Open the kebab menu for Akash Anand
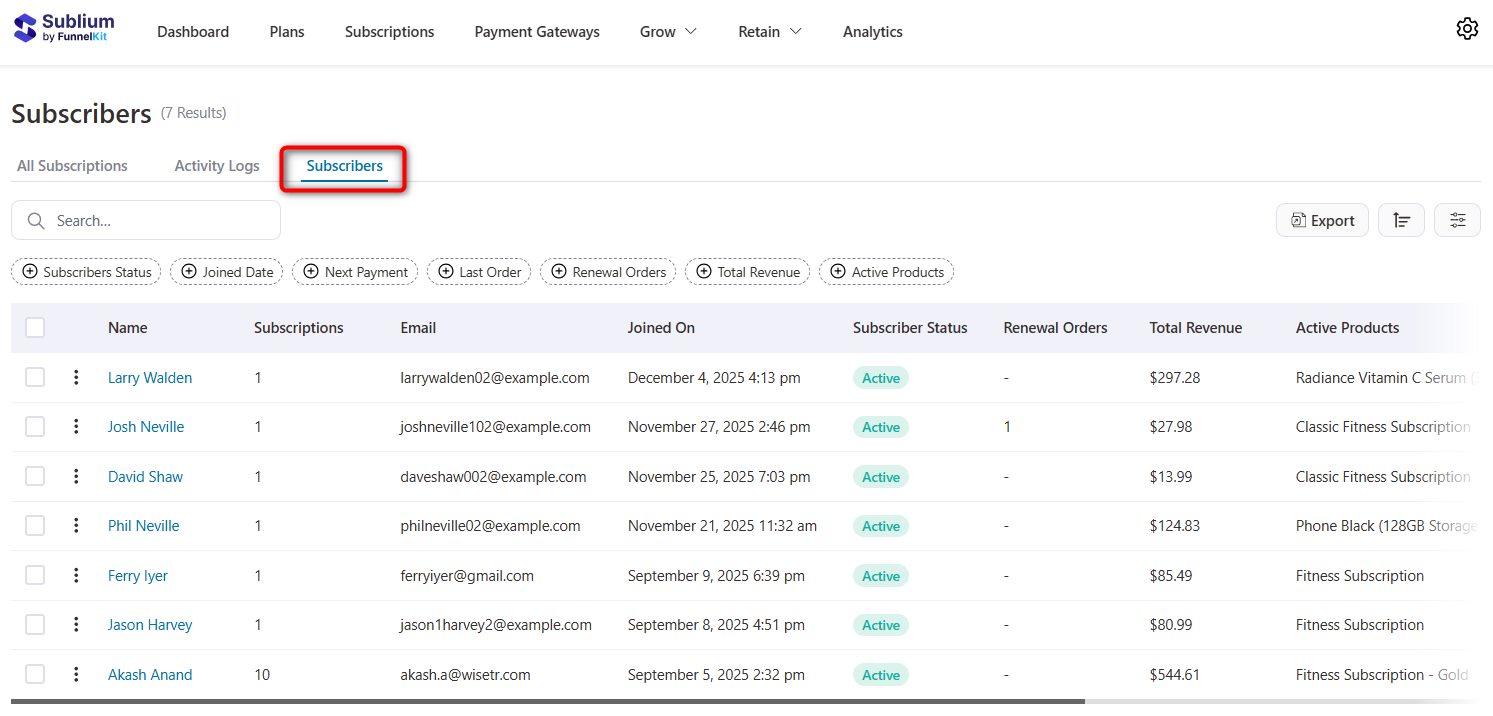The height and width of the screenshot is (716, 1493). click(76, 674)
